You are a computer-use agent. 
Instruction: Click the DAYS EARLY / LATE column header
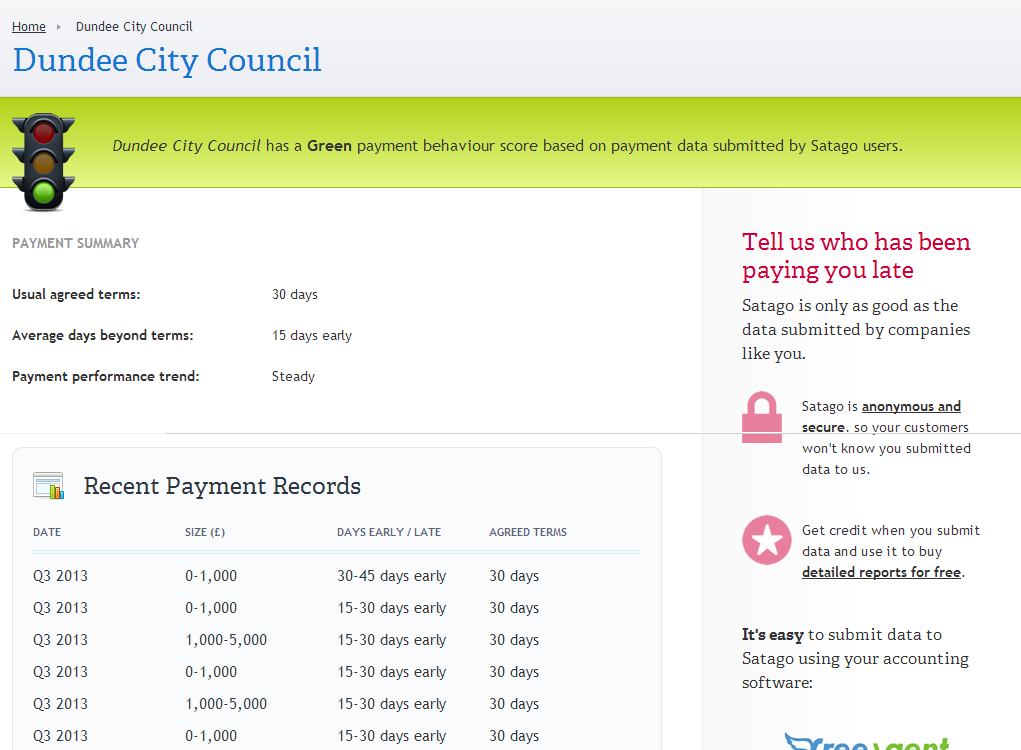(389, 532)
